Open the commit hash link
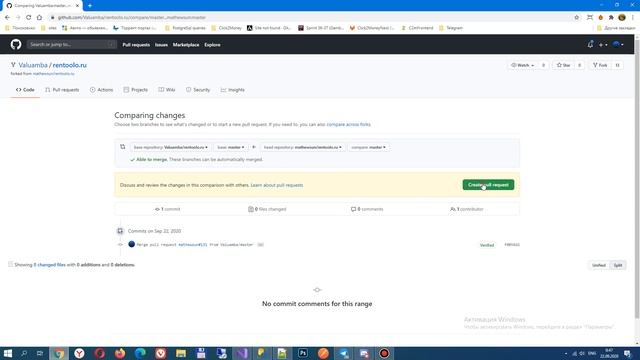The width and height of the screenshot is (640, 360). (x=512, y=245)
